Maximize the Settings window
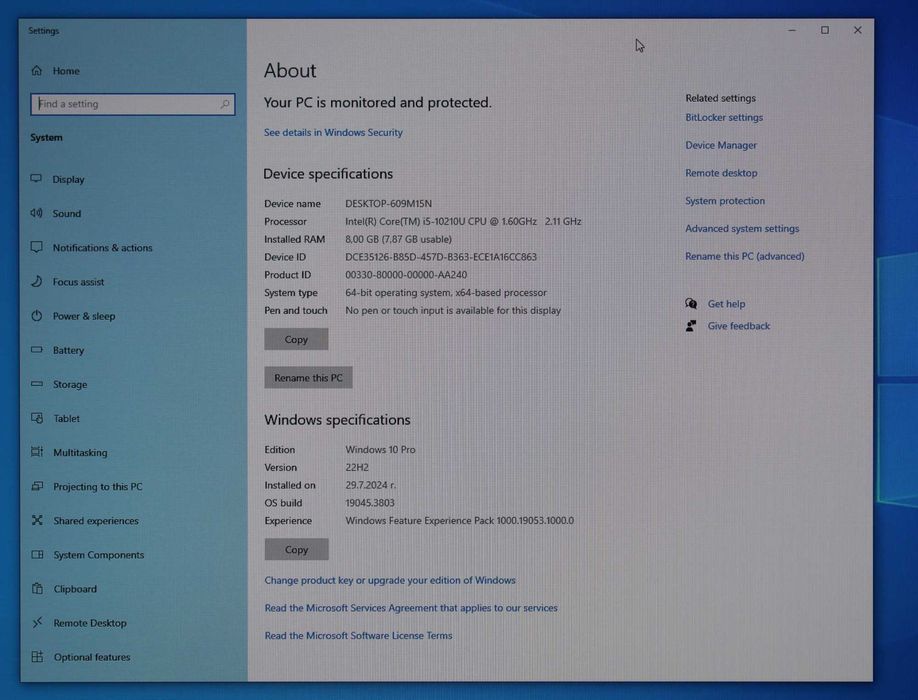 [825, 30]
